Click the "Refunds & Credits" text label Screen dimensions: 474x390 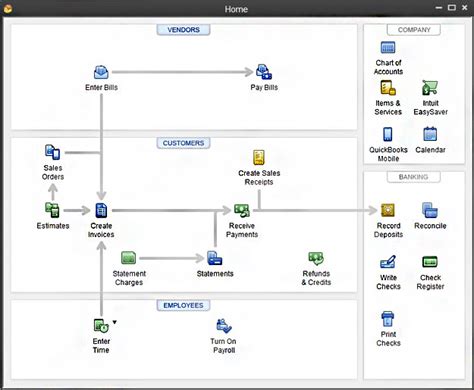pyautogui.click(x=316, y=278)
